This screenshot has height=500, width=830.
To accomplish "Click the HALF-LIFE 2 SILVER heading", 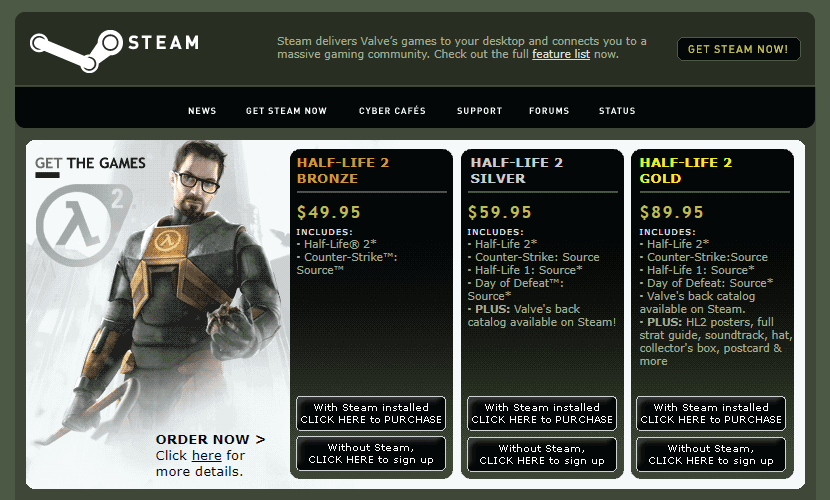I will [516, 170].
